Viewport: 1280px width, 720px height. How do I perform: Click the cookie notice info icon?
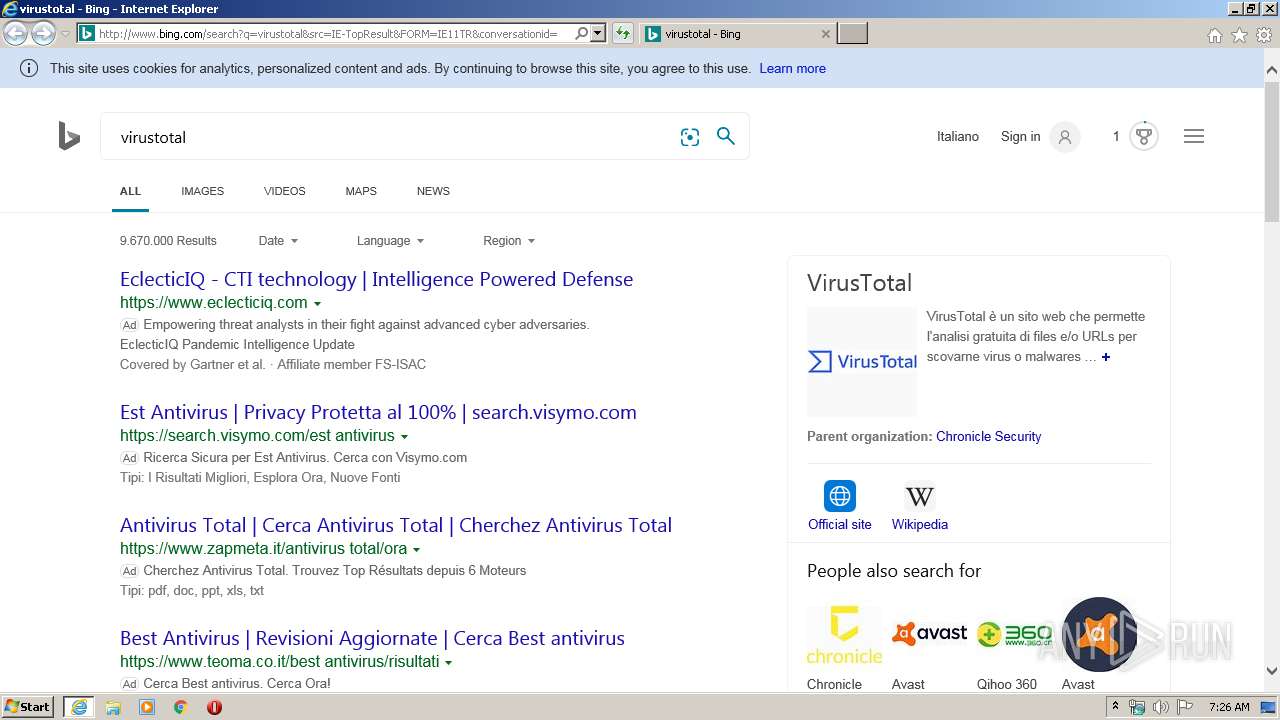(x=29, y=68)
